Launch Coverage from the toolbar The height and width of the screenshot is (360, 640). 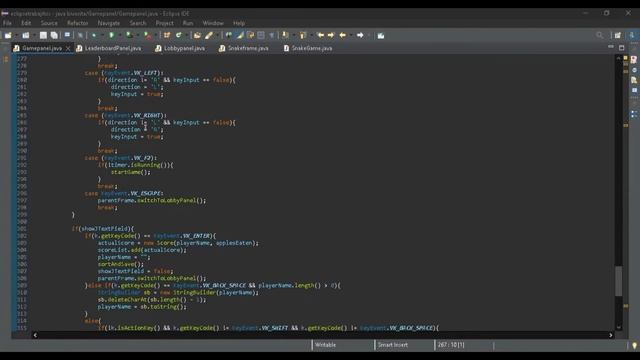(129, 36)
